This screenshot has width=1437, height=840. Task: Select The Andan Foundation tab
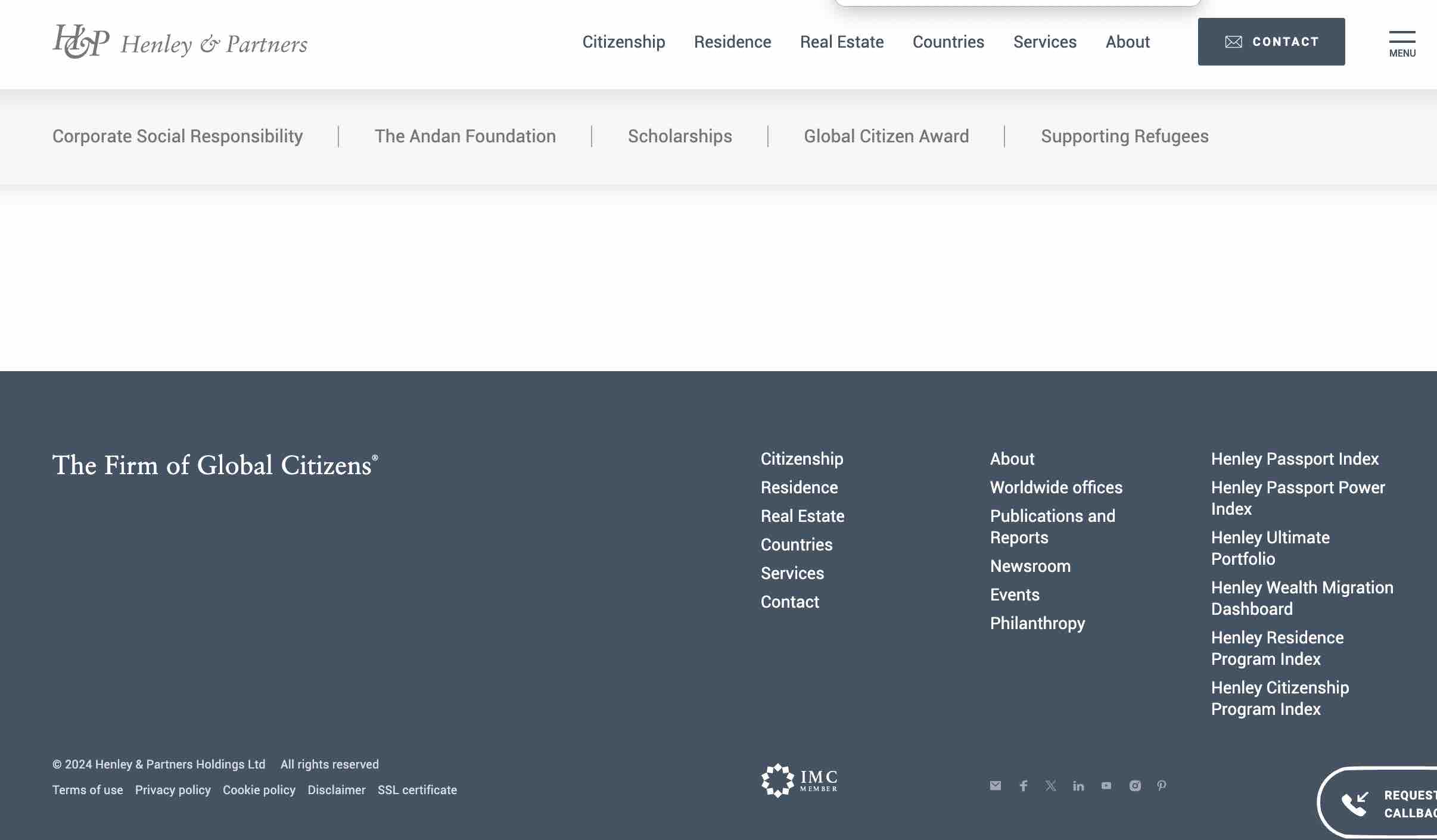(x=465, y=136)
